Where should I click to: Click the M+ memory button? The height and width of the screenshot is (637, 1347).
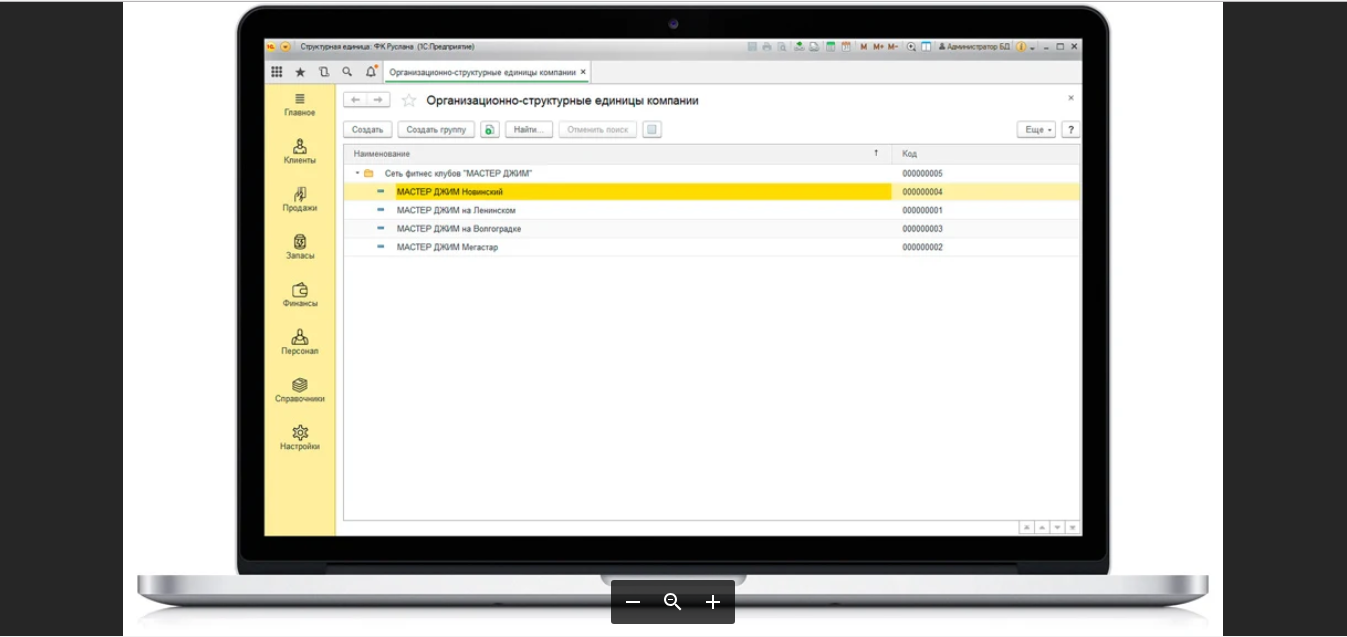[x=878, y=47]
